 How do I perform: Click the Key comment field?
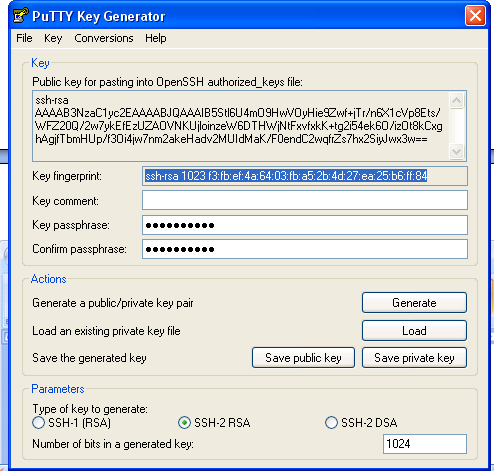point(305,200)
